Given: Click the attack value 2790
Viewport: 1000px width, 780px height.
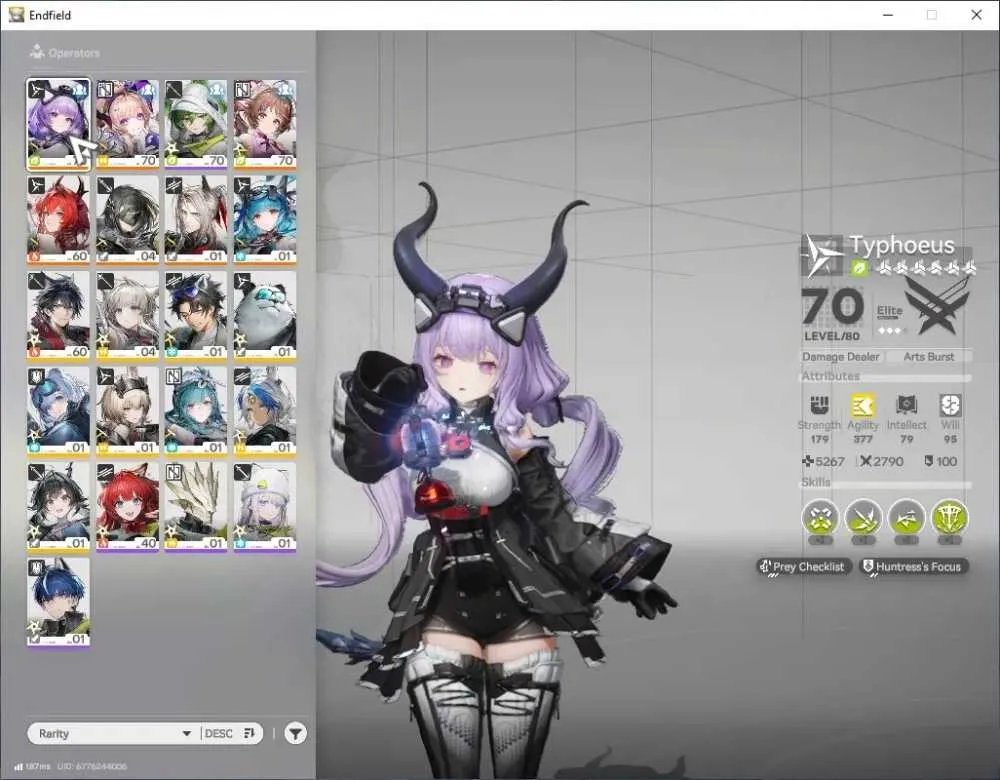Looking at the screenshot, I should tap(881, 461).
